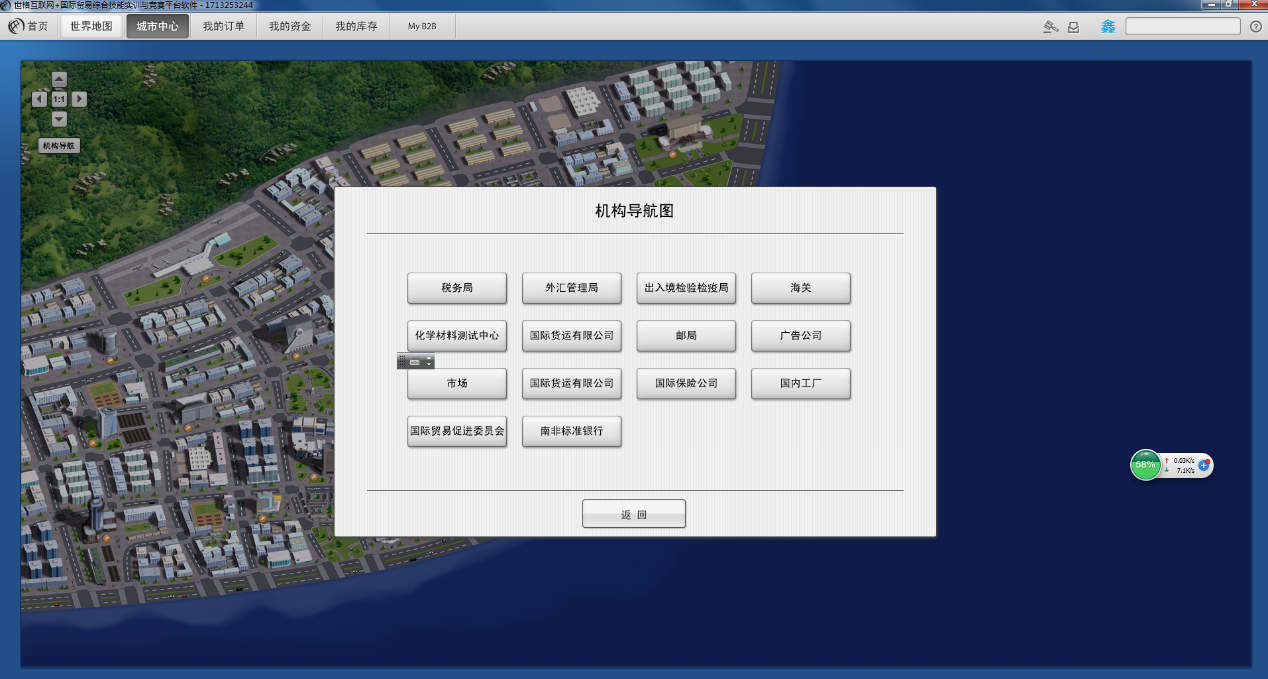The image size is (1268, 679).
Task: Click the blue 鑫 funds icon
Action: tap(1108, 27)
